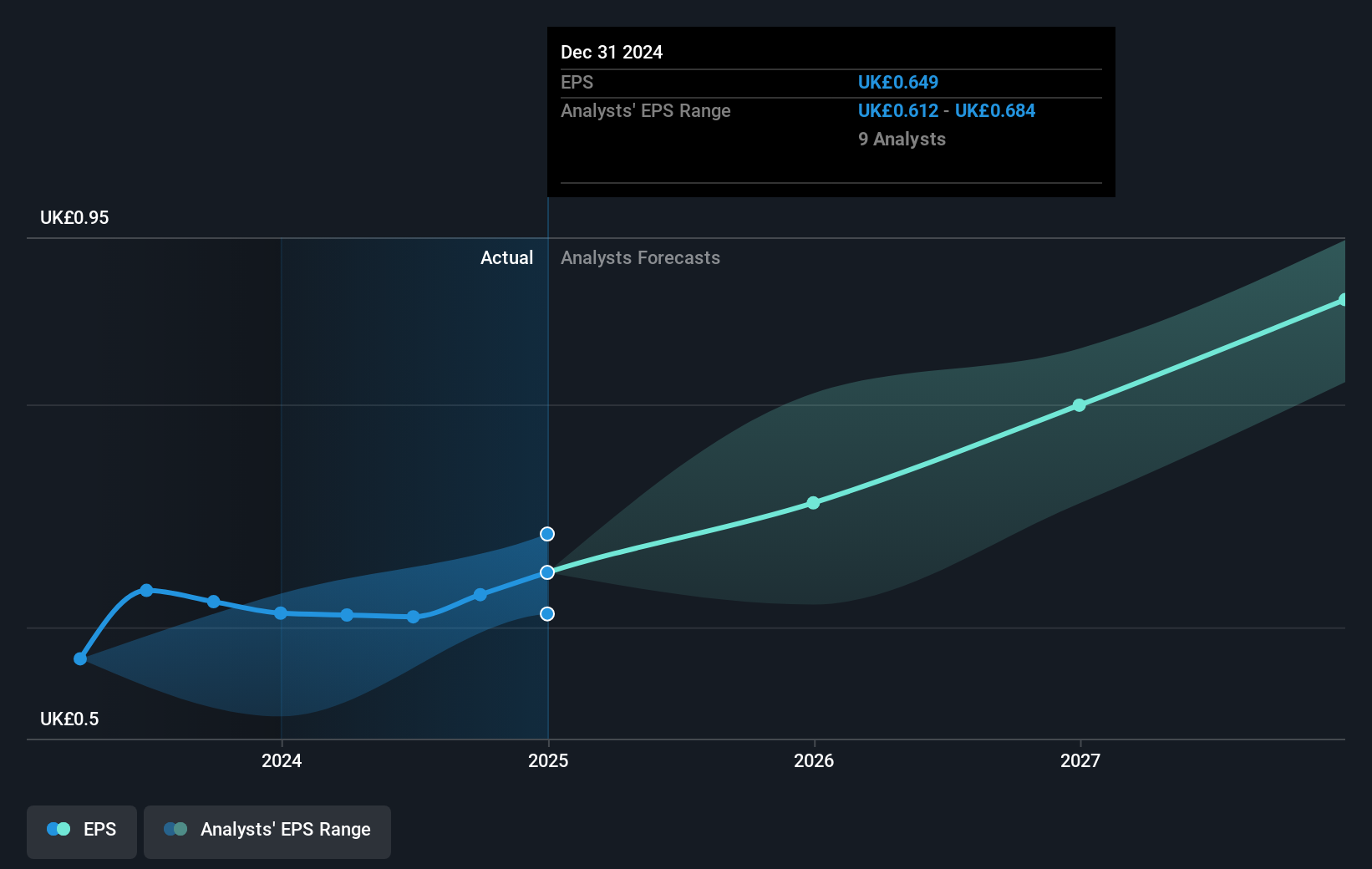Click the 2027 x-axis label
This screenshot has height=869, width=1372.
[1080, 760]
